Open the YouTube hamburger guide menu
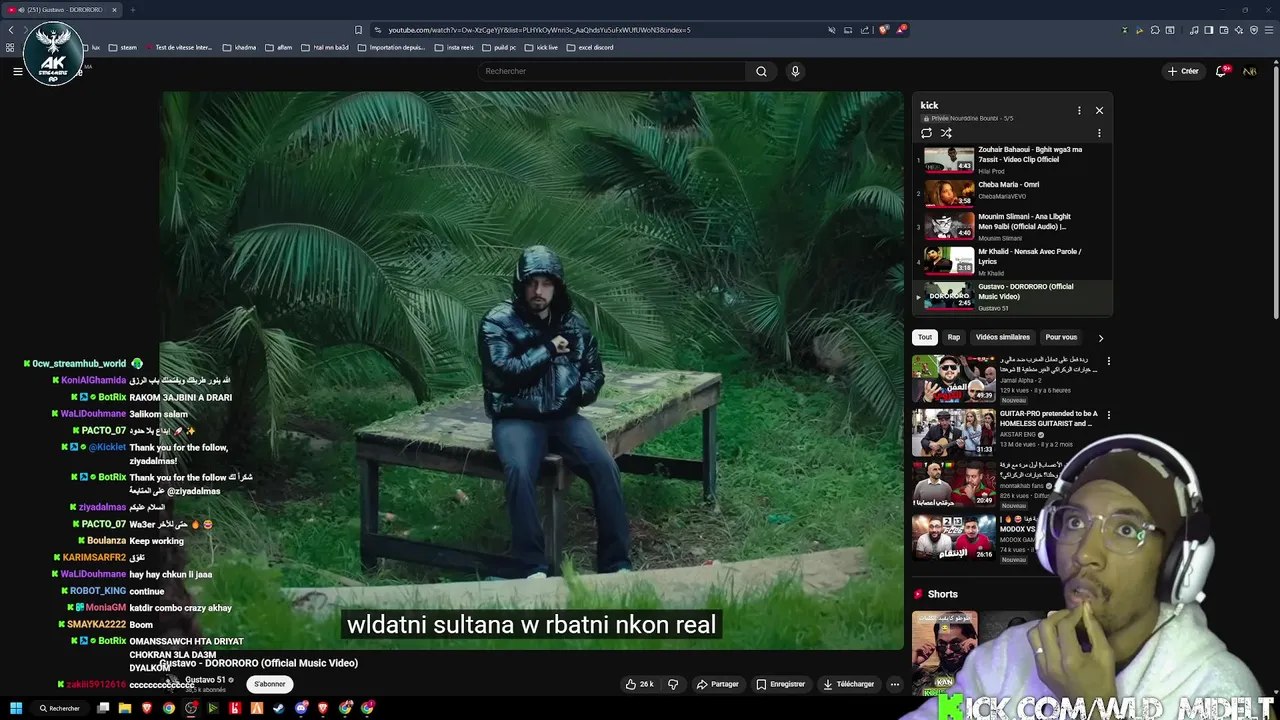 17,71
